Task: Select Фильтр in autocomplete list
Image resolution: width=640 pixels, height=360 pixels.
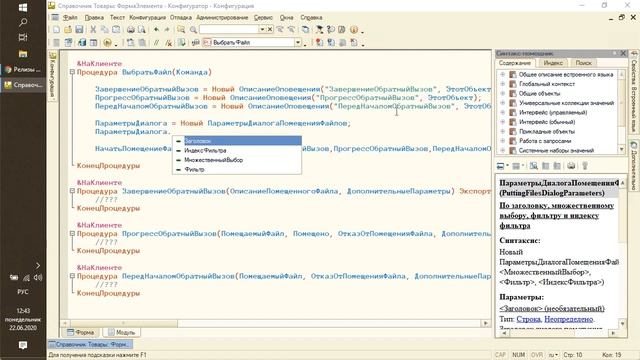Action: (237, 169)
